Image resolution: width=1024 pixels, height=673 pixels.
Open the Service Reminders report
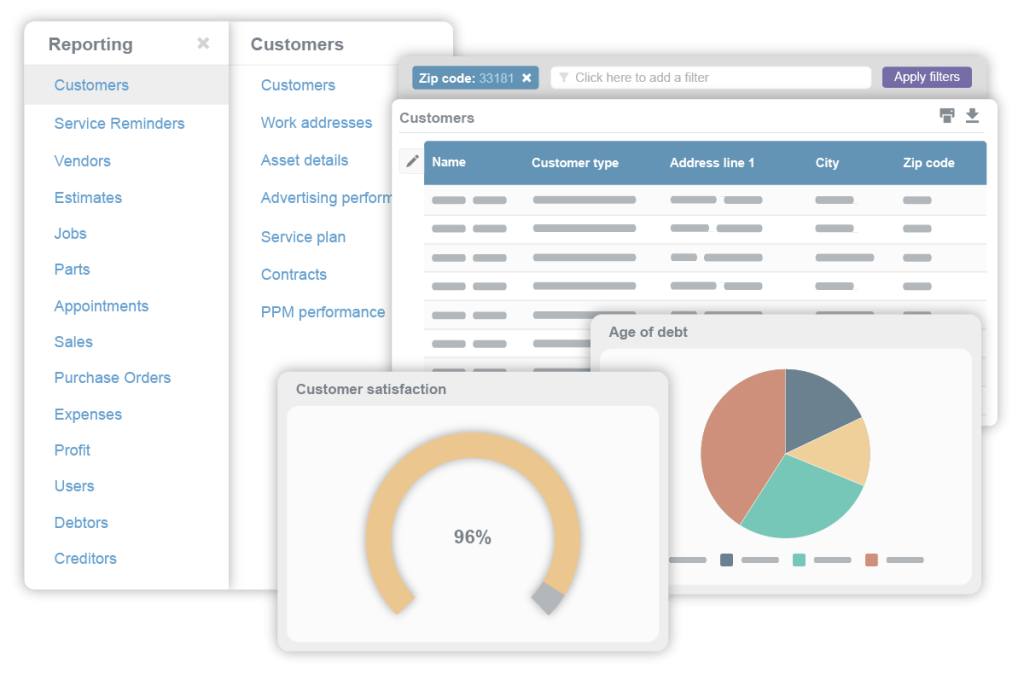coord(119,123)
